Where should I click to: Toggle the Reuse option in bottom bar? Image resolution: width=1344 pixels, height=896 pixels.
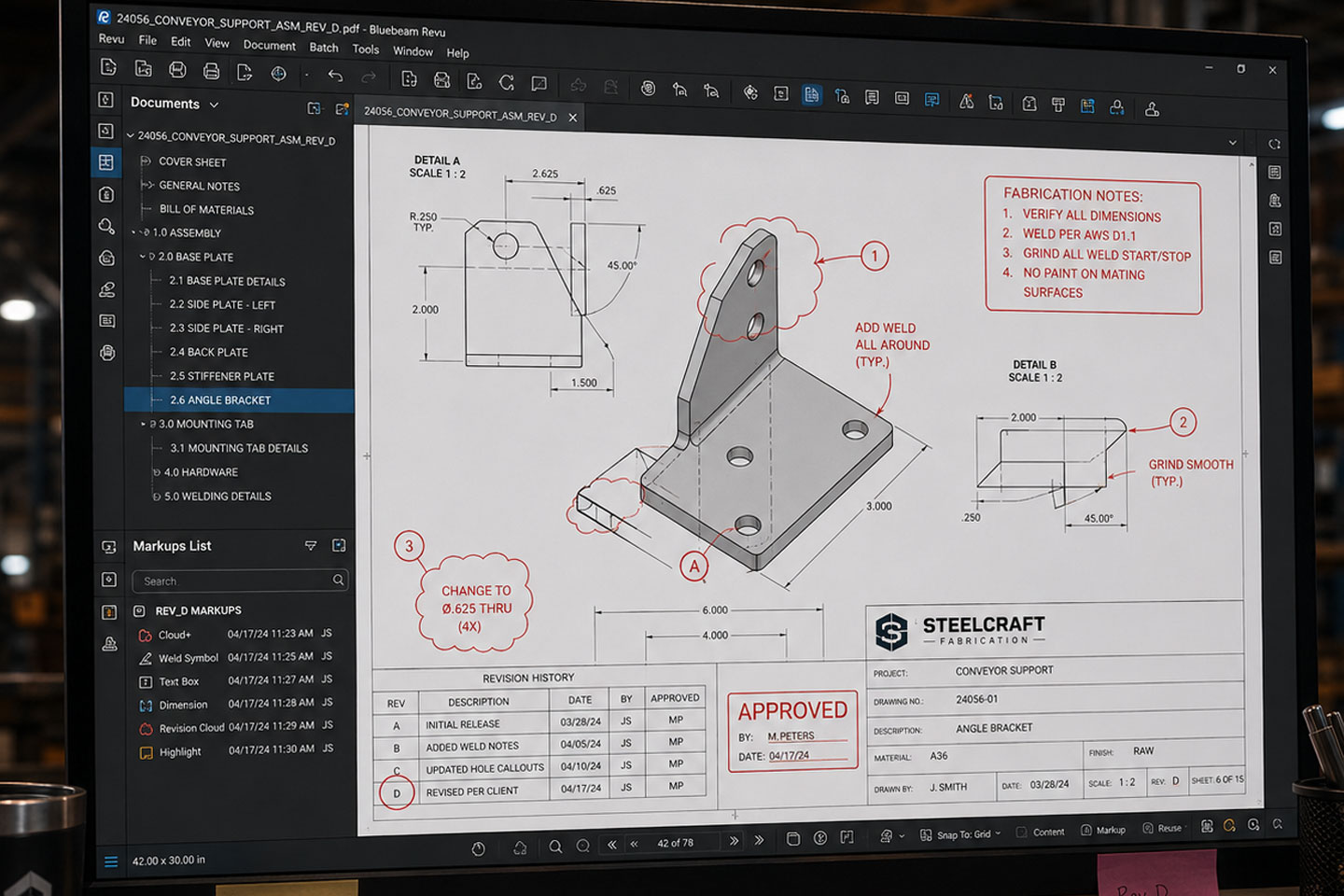click(x=1162, y=828)
